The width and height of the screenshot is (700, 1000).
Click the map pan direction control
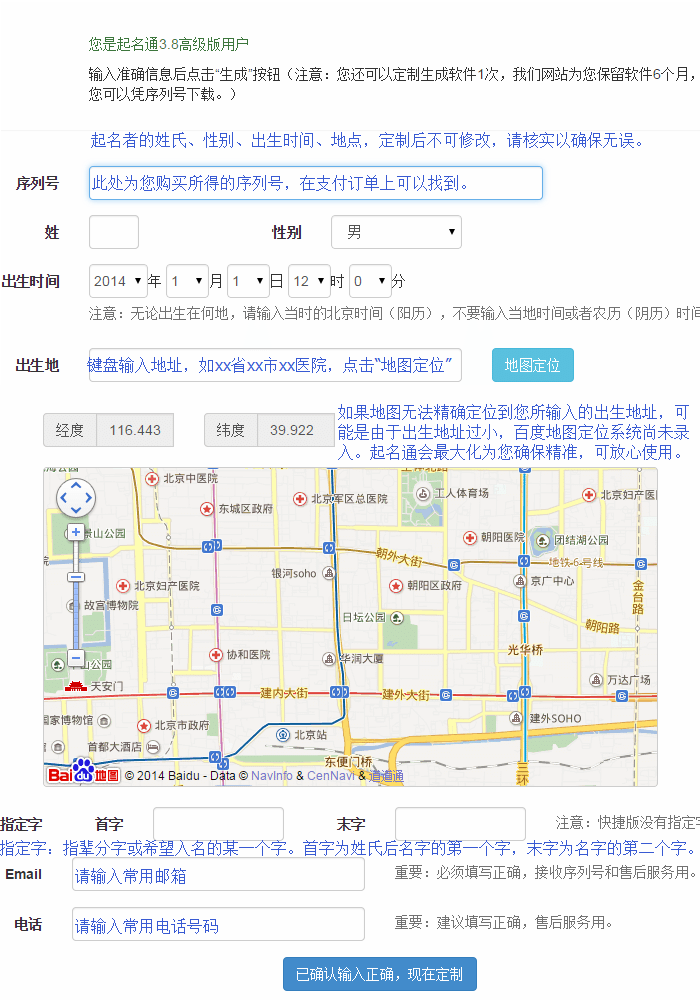pyautogui.click(x=76, y=497)
